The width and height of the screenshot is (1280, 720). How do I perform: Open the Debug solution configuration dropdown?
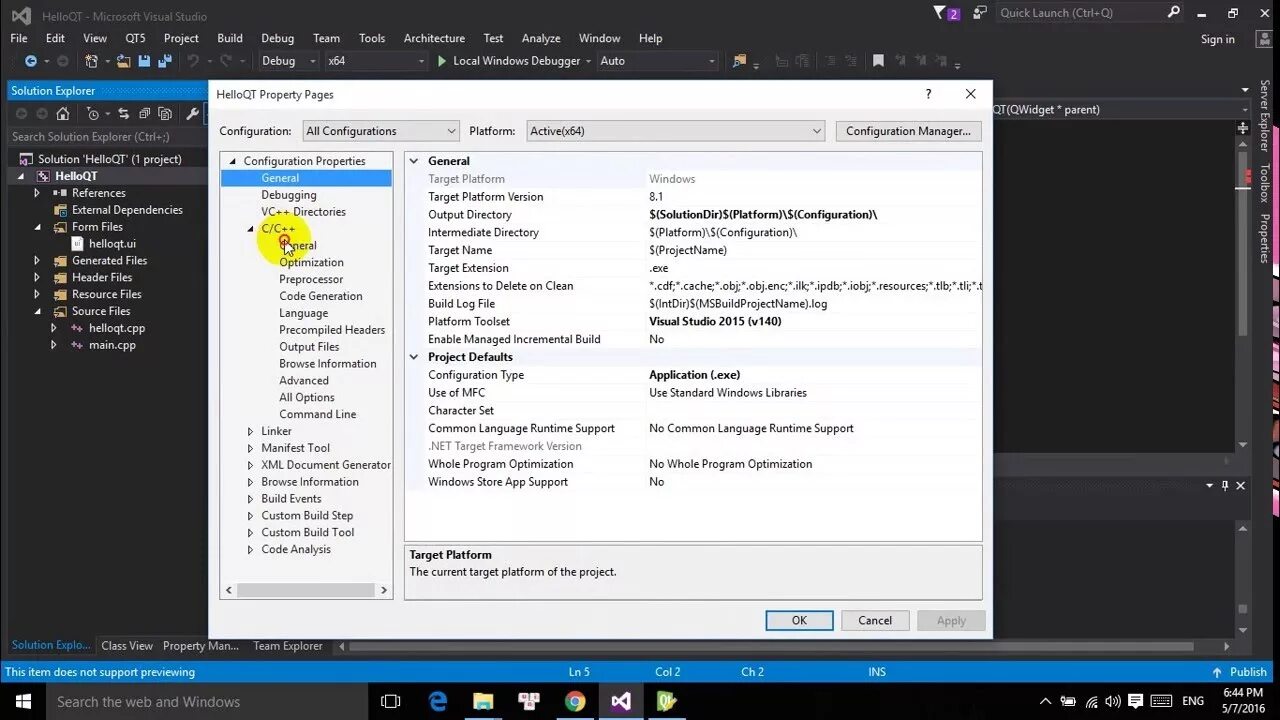(x=288, y=61)
